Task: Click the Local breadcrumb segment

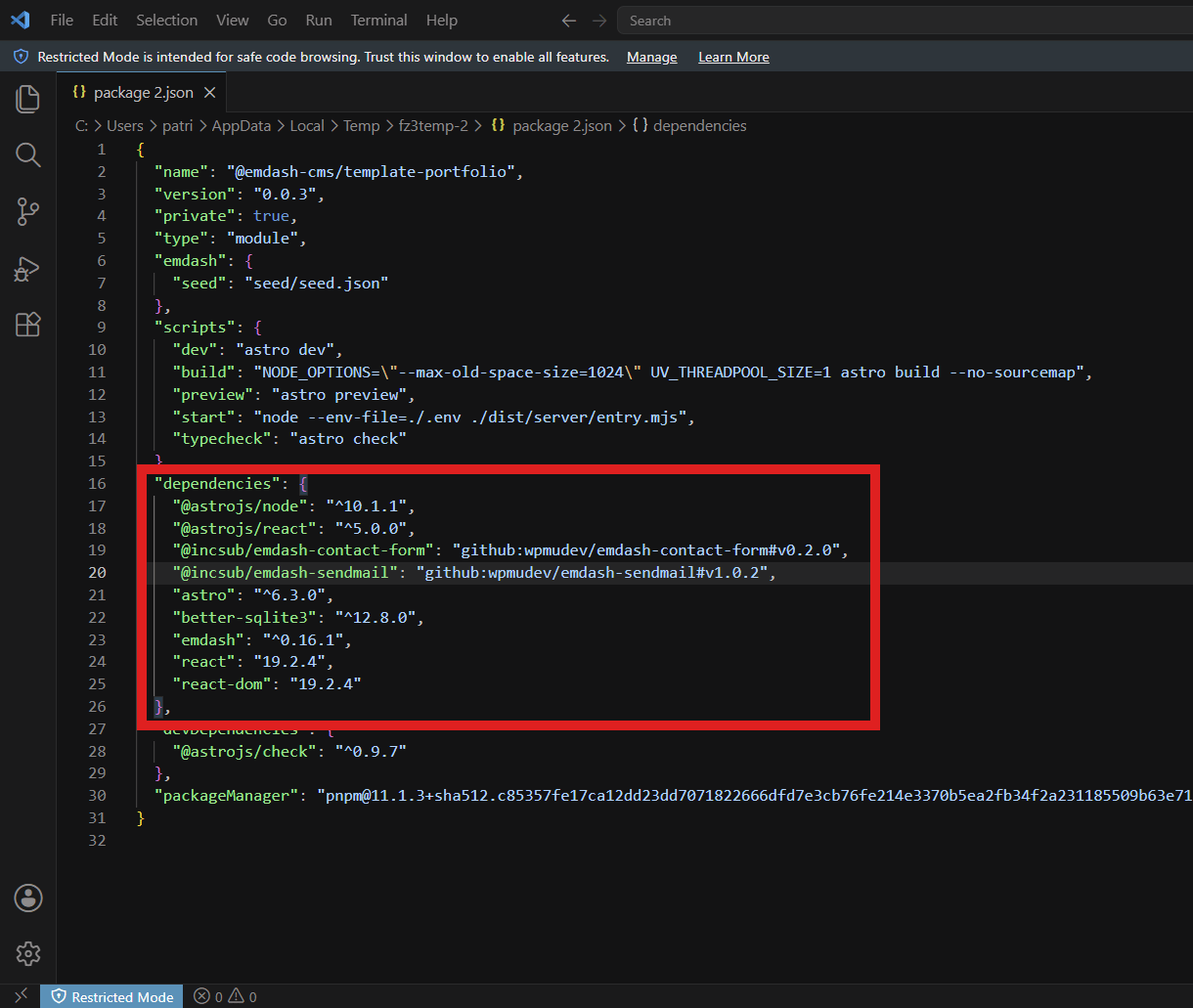Action: (307, 126)
